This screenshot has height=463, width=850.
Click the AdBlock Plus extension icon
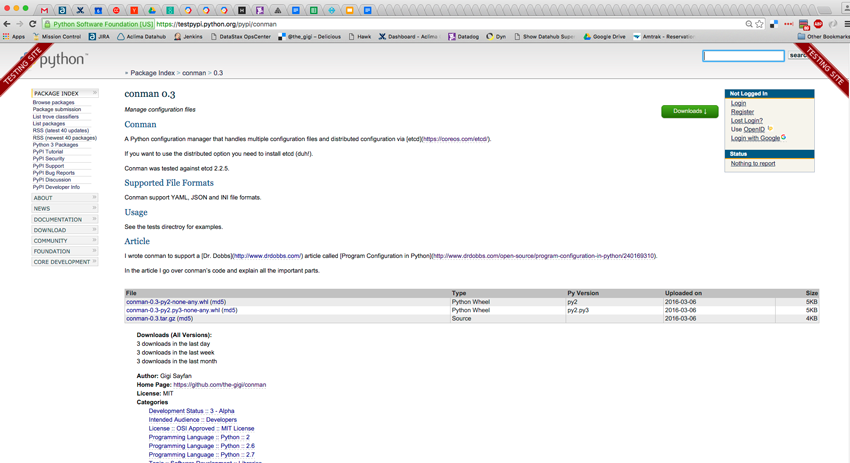click(x=818, y=24)
